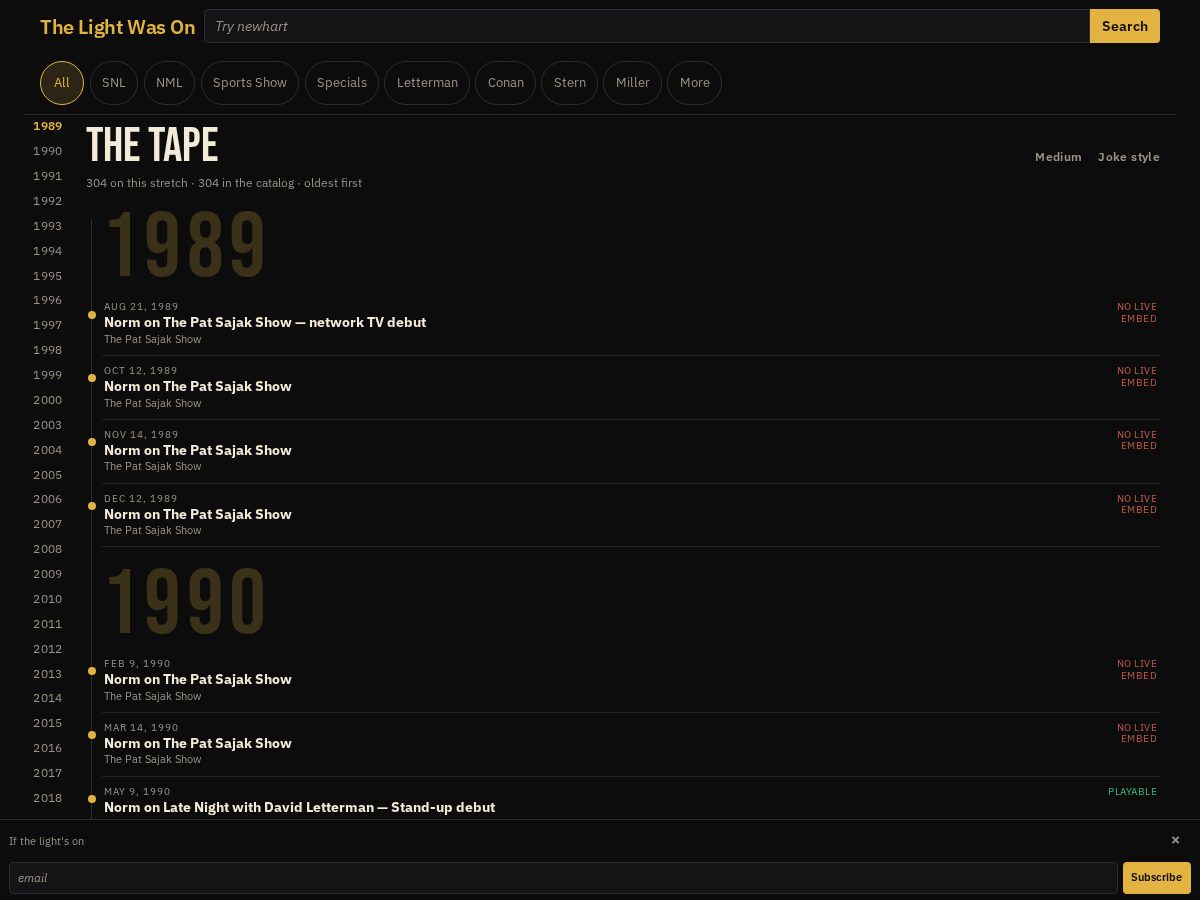
Task: Click the large 1989 year heading
Action: pyautogui.click(x=186, y=245)
